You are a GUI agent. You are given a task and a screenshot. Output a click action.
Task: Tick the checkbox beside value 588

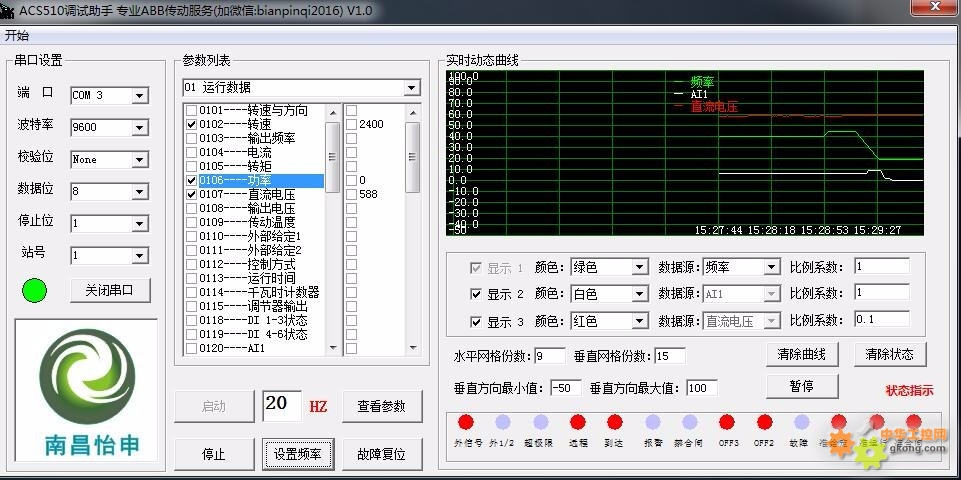[x=351, y=194]
